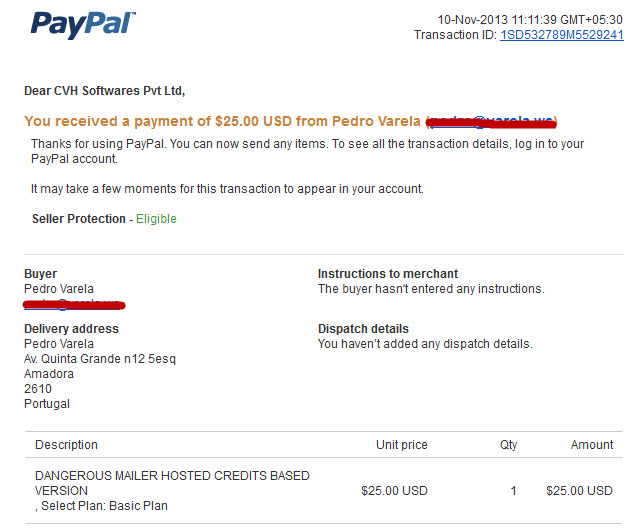Click the date 10-Nov-2013 timestamp

pos(530,20)
